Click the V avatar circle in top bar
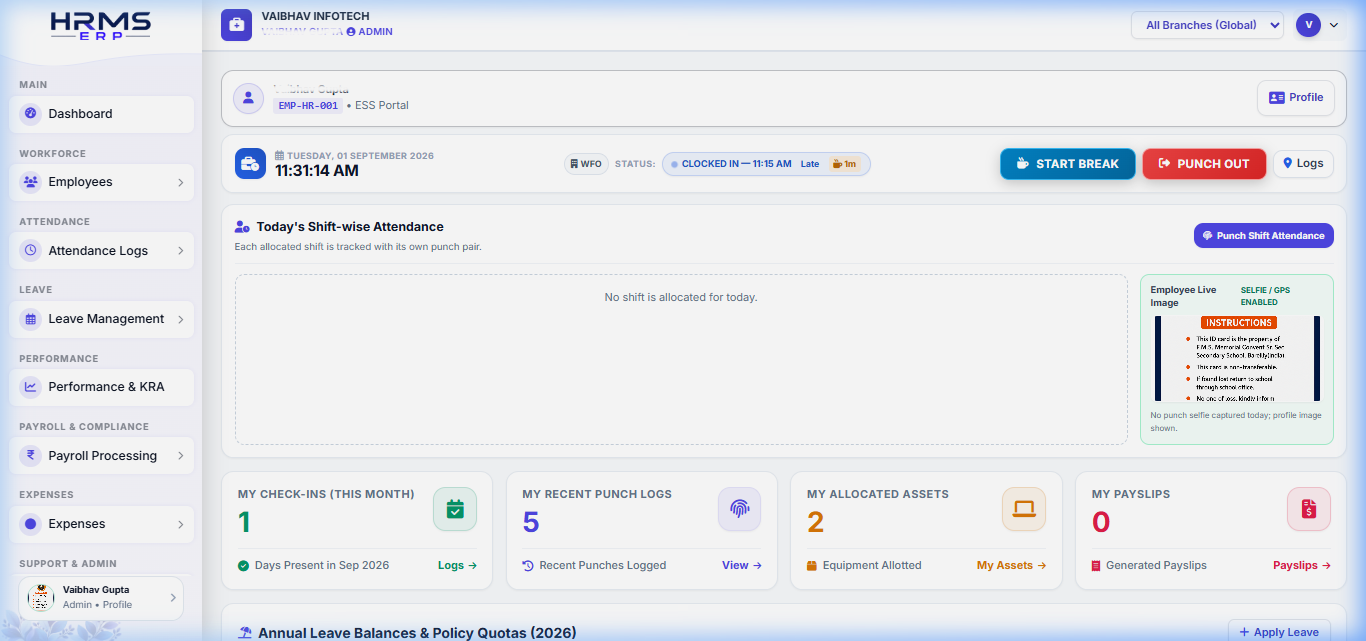This screenshot has height=641, width=1366. coord(1308,25)
